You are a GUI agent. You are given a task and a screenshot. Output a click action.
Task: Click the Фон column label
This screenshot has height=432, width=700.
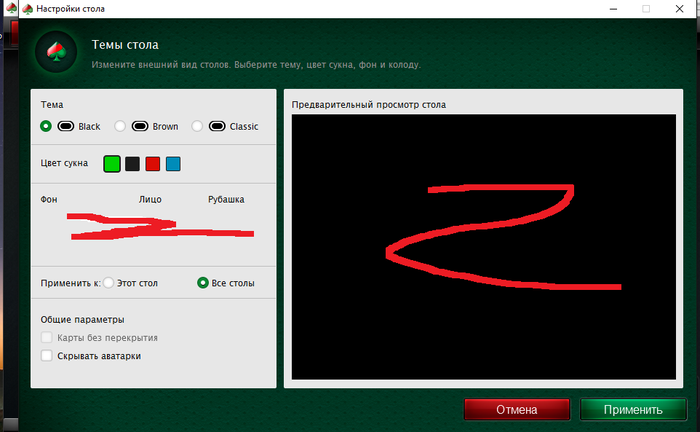pyautogui.click(x=49, y=199)
